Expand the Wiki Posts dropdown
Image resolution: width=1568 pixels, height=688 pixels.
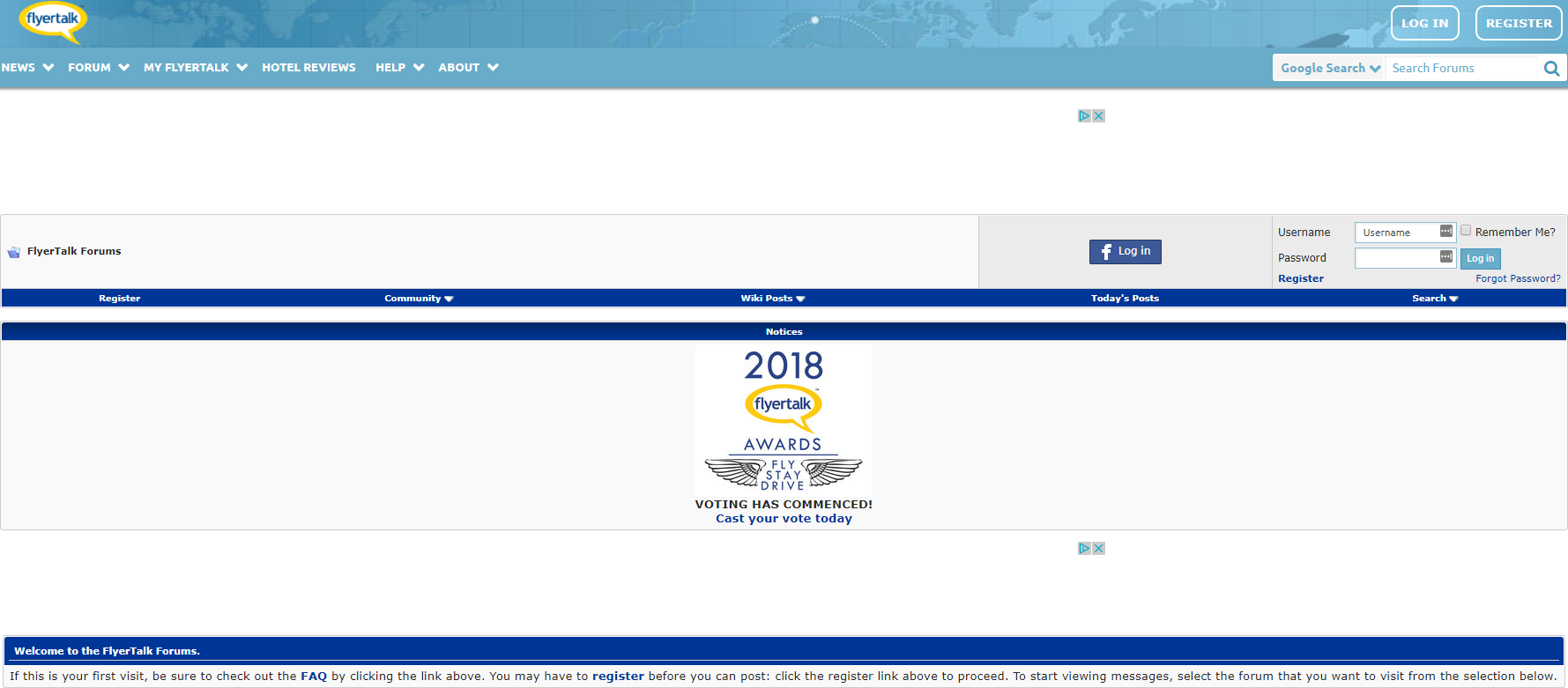pos(773,299)
